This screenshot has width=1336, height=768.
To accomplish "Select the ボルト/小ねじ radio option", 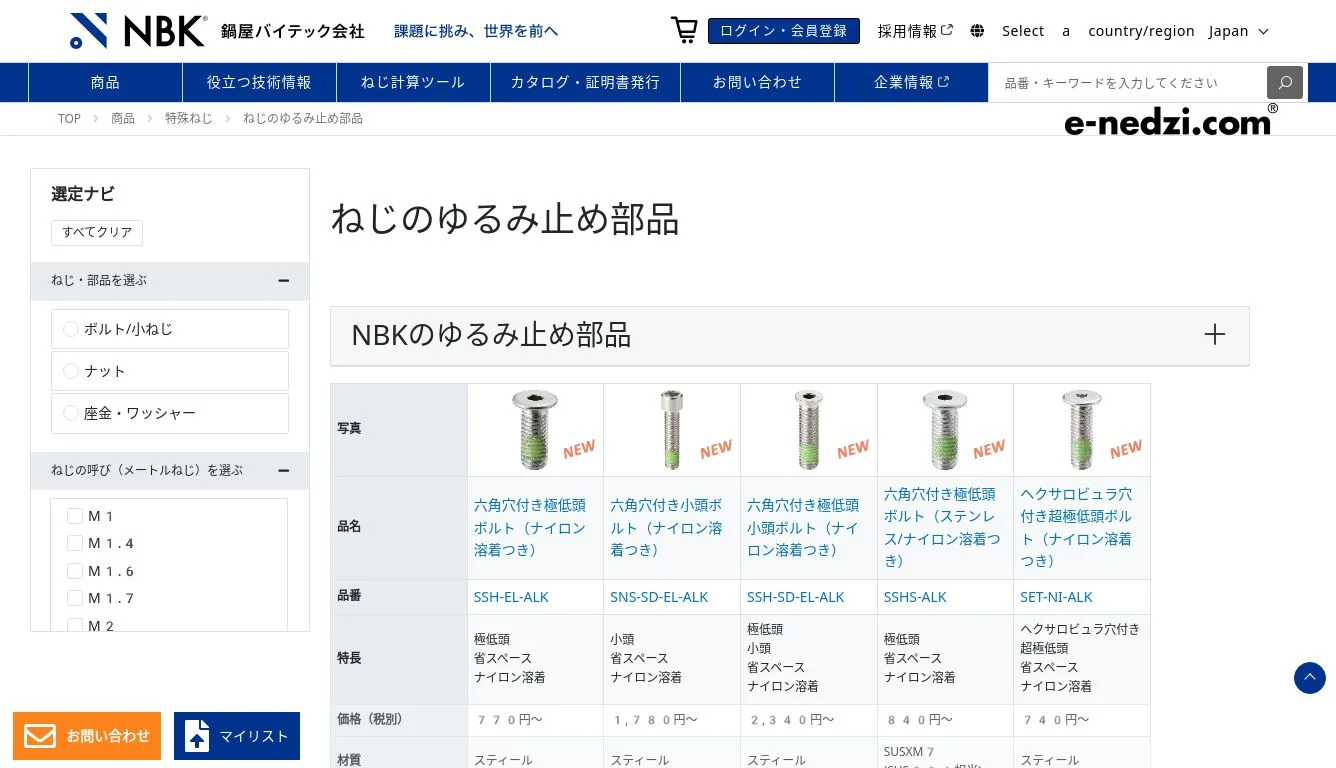I will click(70, 329).
